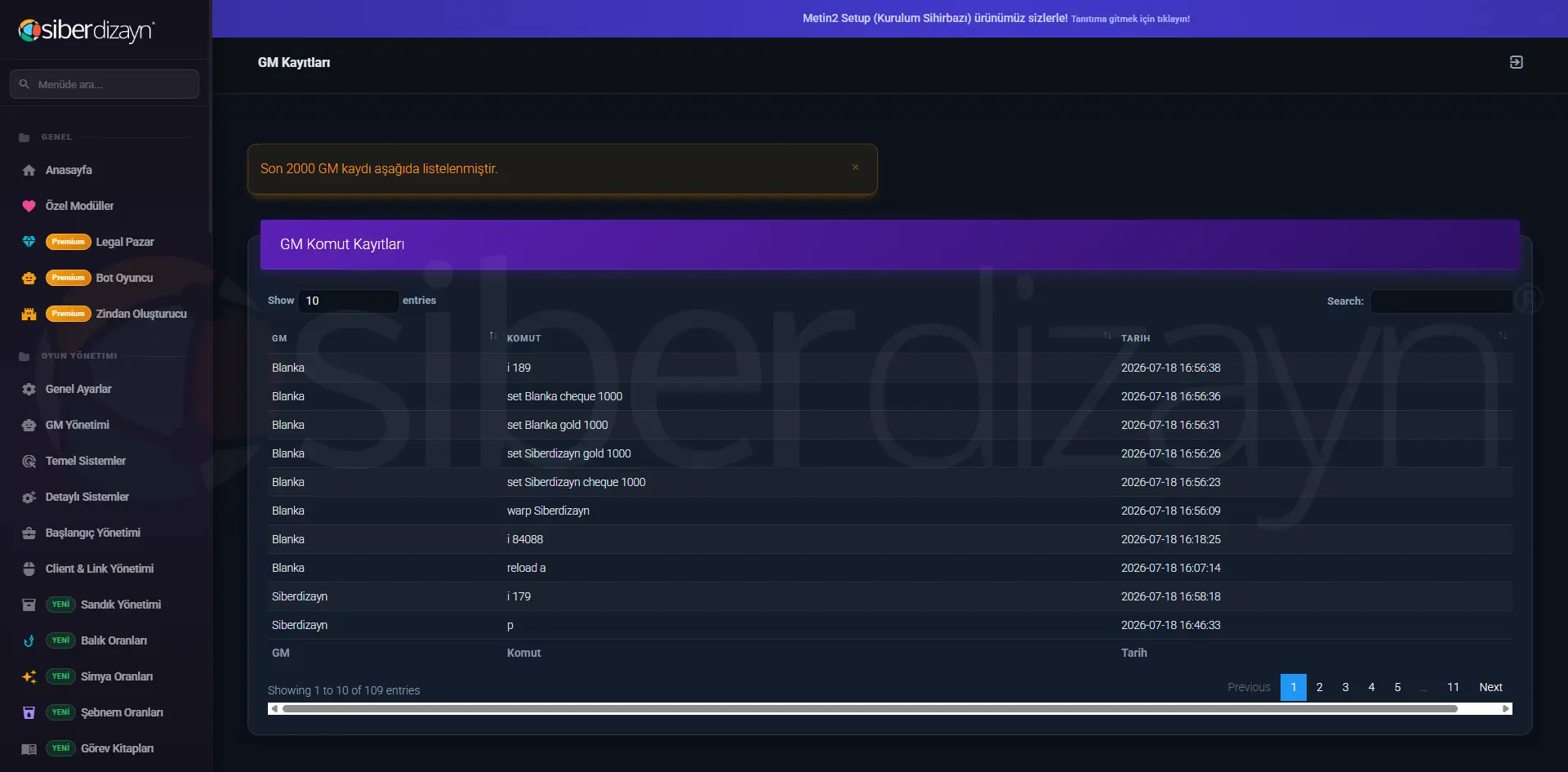Focus the Menüde ara search field
Viewport: 1568px width, 772px height.
coord(105,84)
